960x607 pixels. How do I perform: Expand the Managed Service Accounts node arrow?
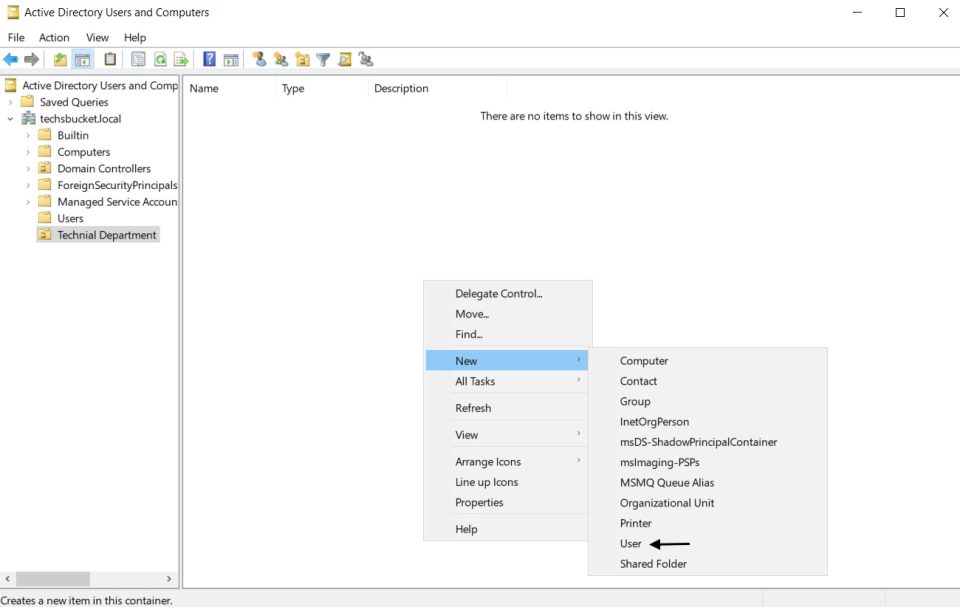[28, 202]
